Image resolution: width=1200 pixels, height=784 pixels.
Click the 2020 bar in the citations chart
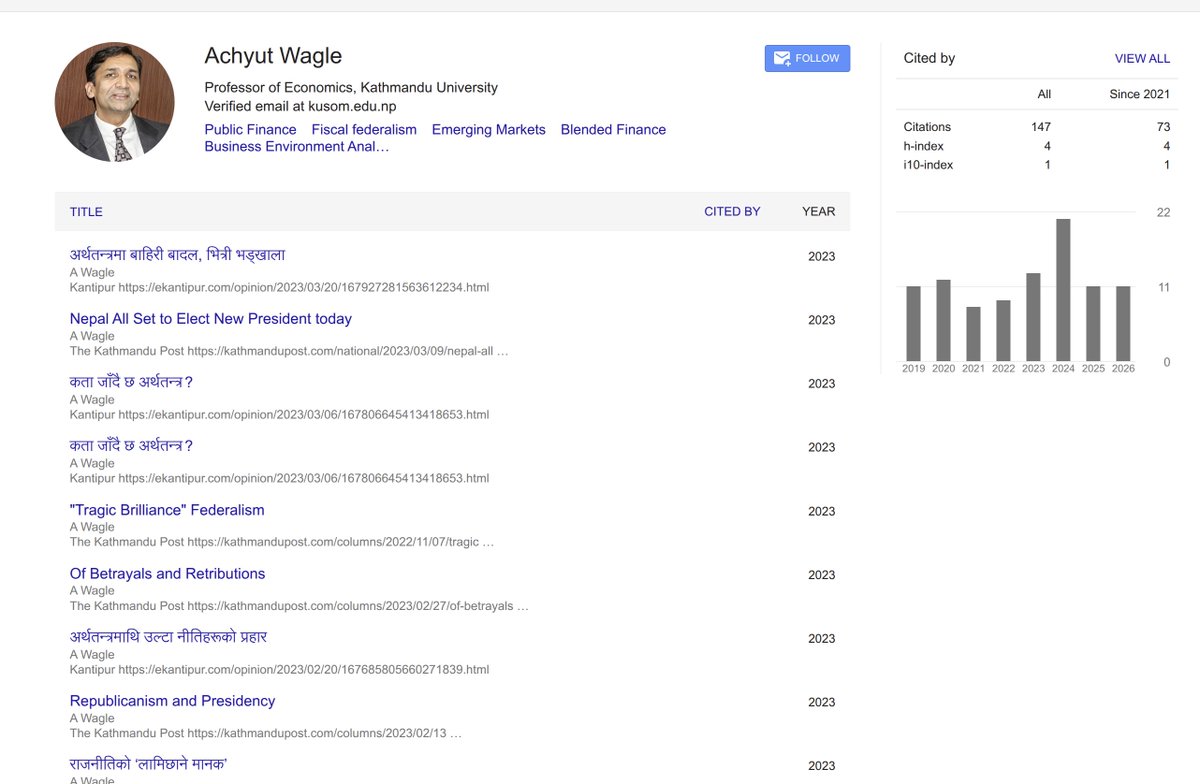point(943,320)
